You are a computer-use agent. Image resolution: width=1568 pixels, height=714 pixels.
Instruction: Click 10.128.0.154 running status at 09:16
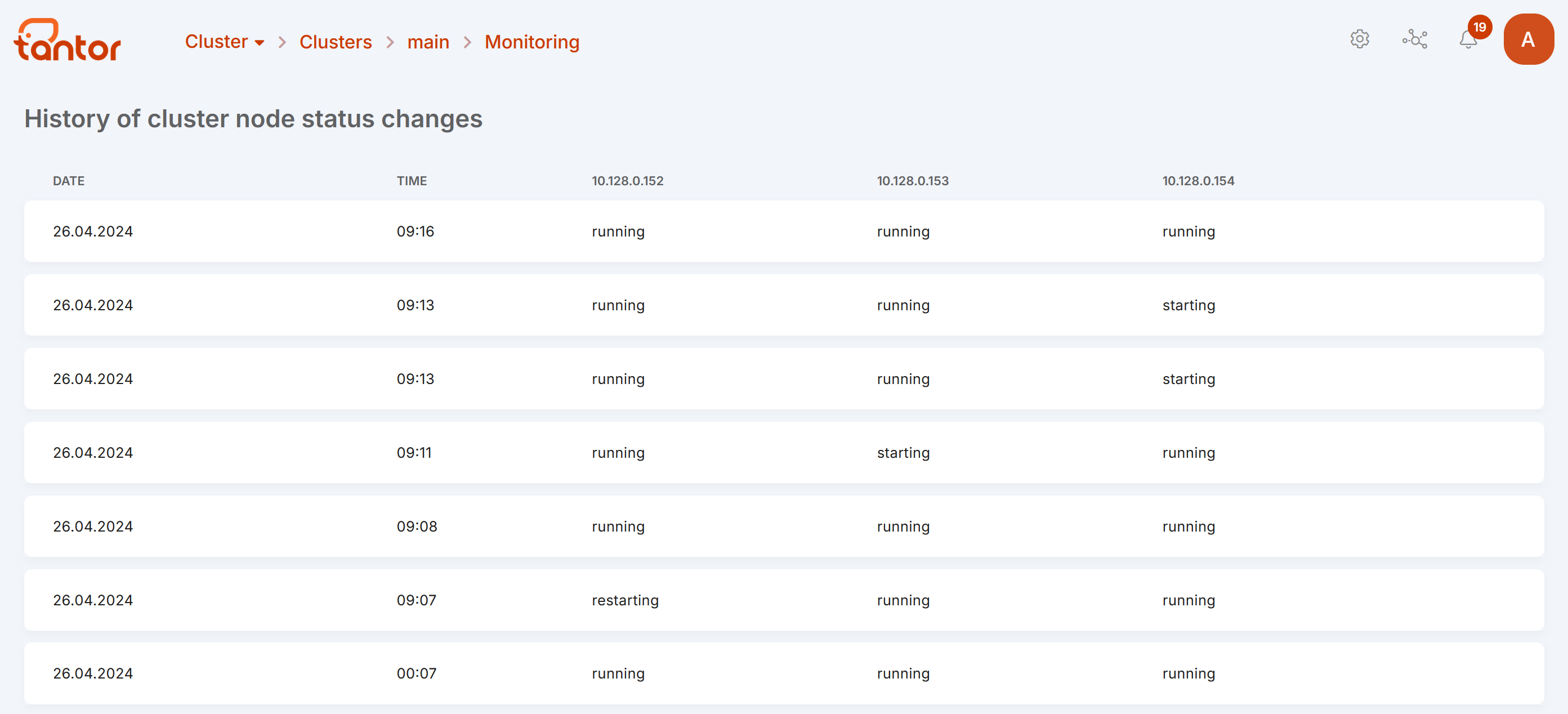coord(1188,232)
